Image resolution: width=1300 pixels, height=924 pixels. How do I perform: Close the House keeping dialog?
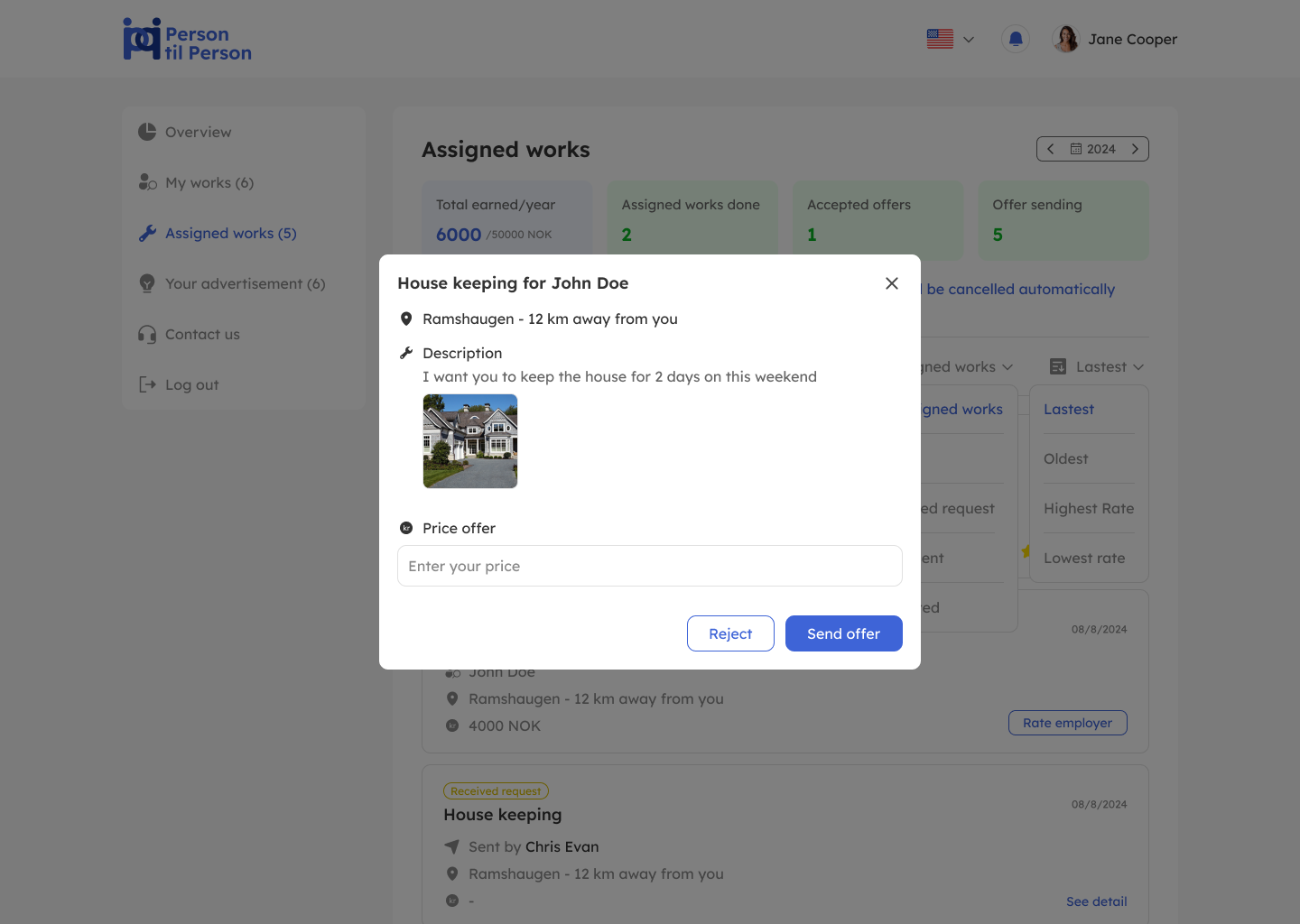click(x=891, y=283)
